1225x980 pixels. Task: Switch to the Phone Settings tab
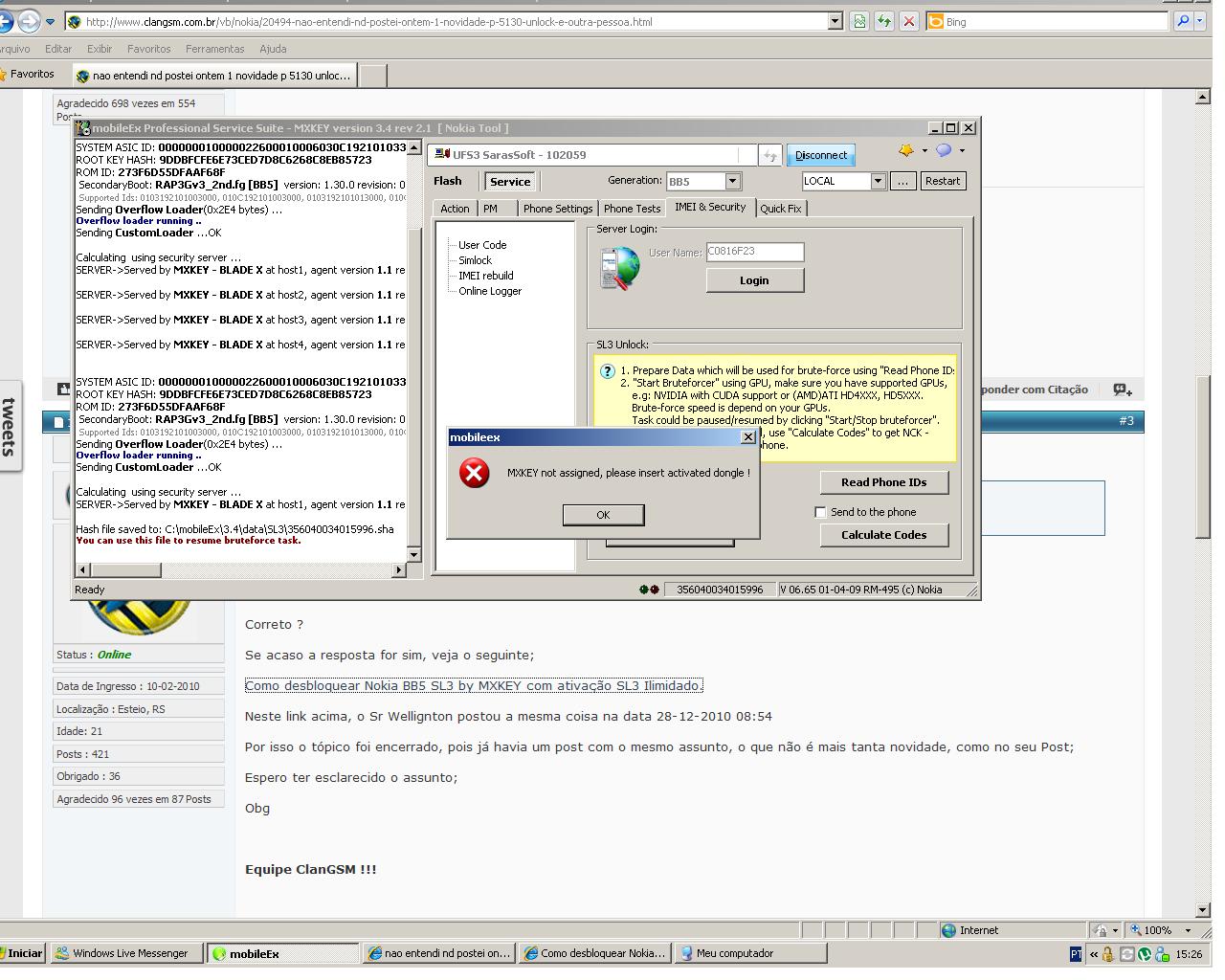click(558, 209)
